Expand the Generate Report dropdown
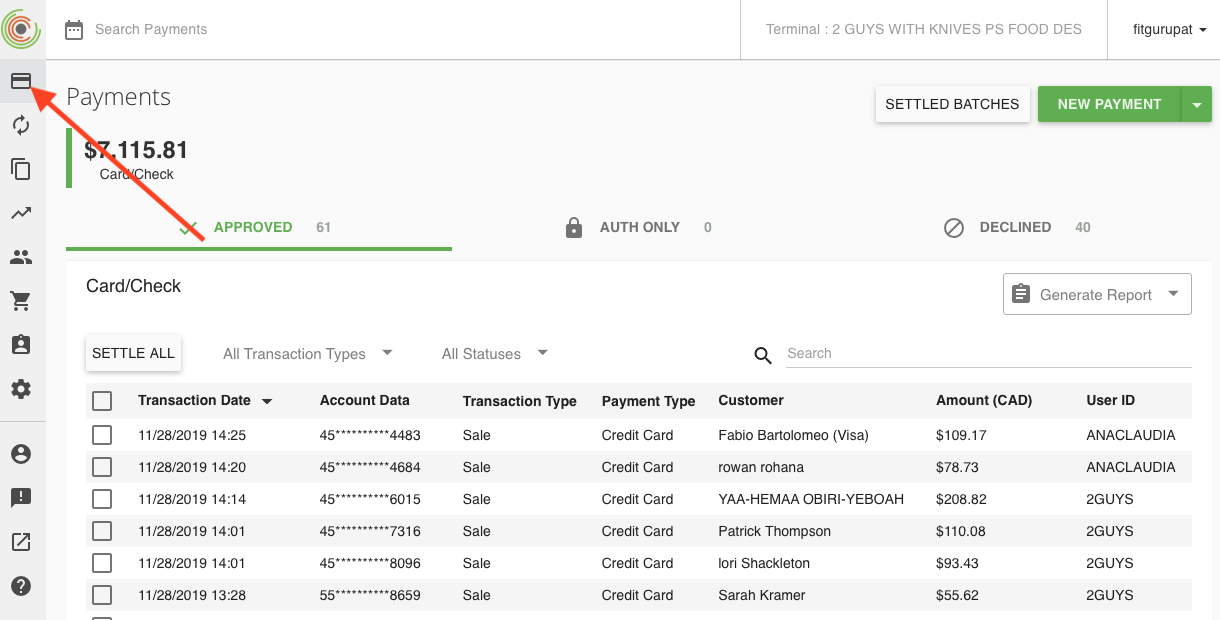Viewport: 1220px width, 620px height. (x=1097, y=294)
